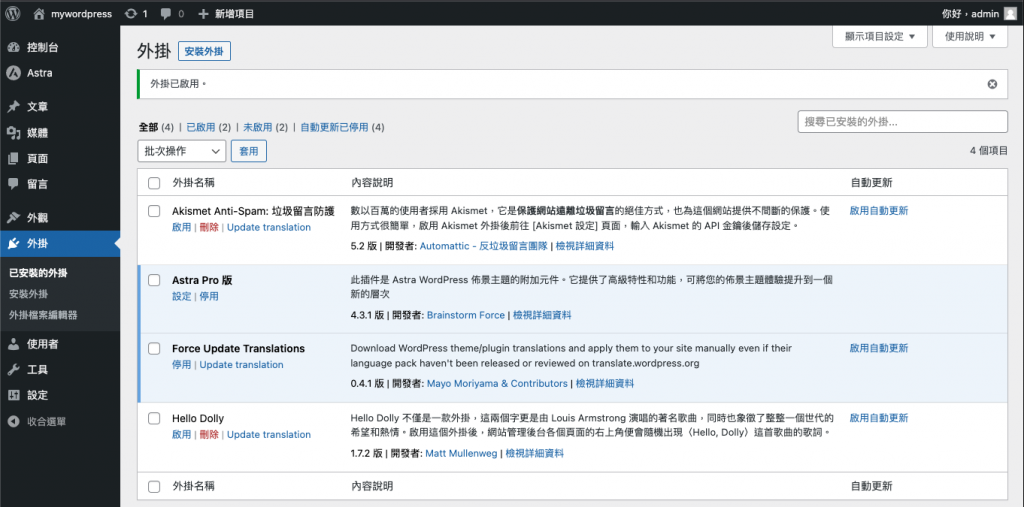This screenshot has width=1024, height=507.
Task: Open Mayo Moriyama & Contributors link
Action: point(497,384)
